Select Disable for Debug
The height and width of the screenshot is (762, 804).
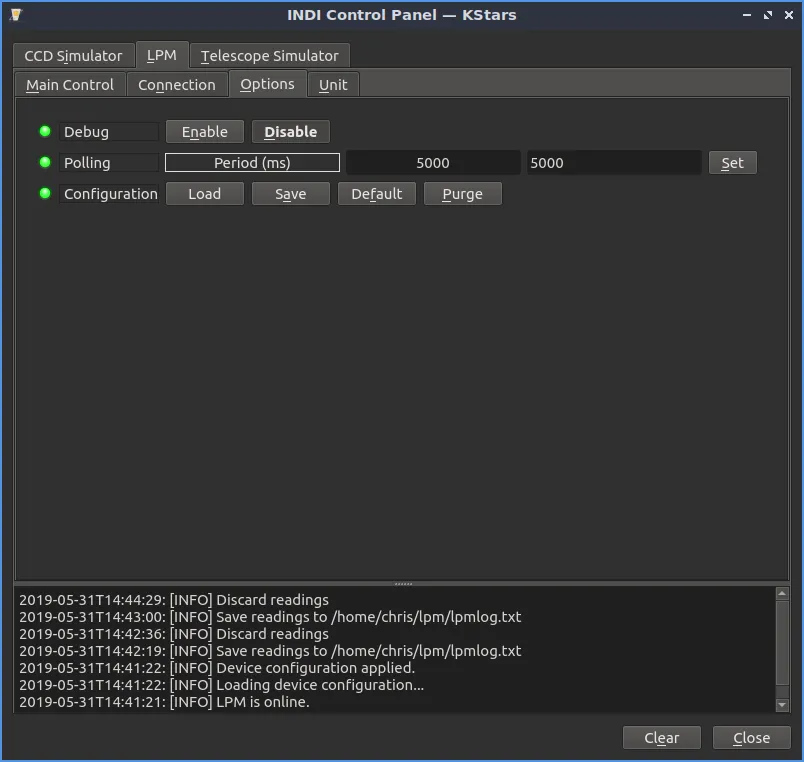tap(291, 132)
